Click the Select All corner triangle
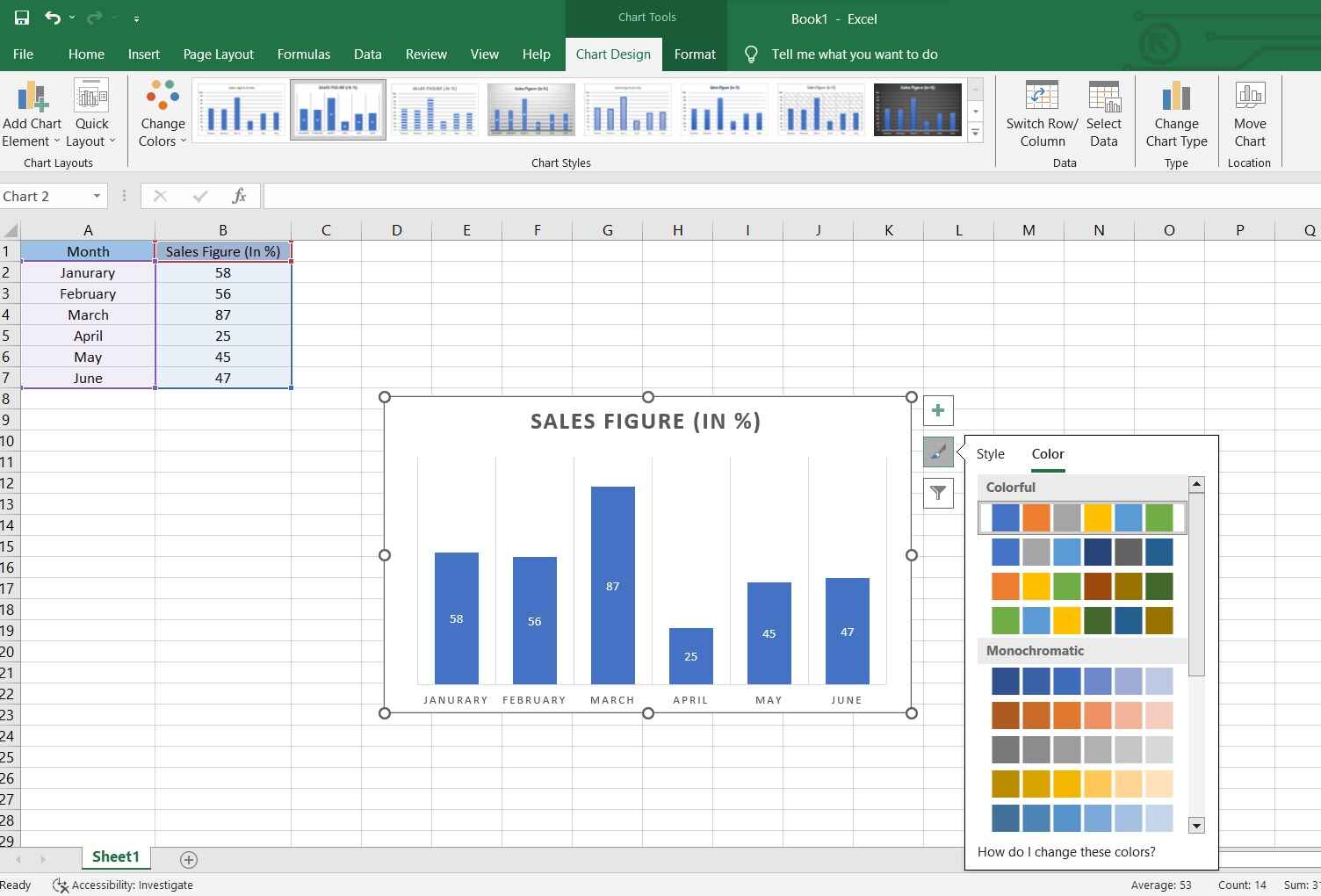 [11, 230]
